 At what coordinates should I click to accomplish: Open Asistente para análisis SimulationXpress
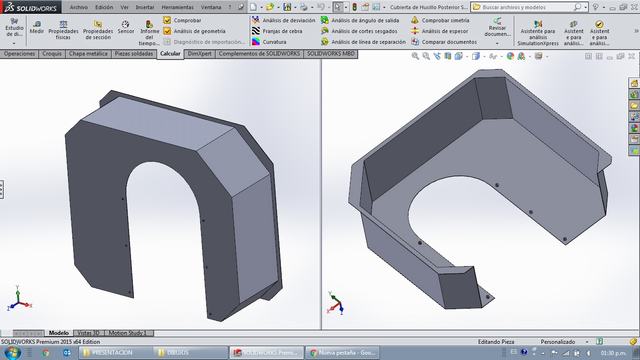pyautogui.click(x=538, y=32)
